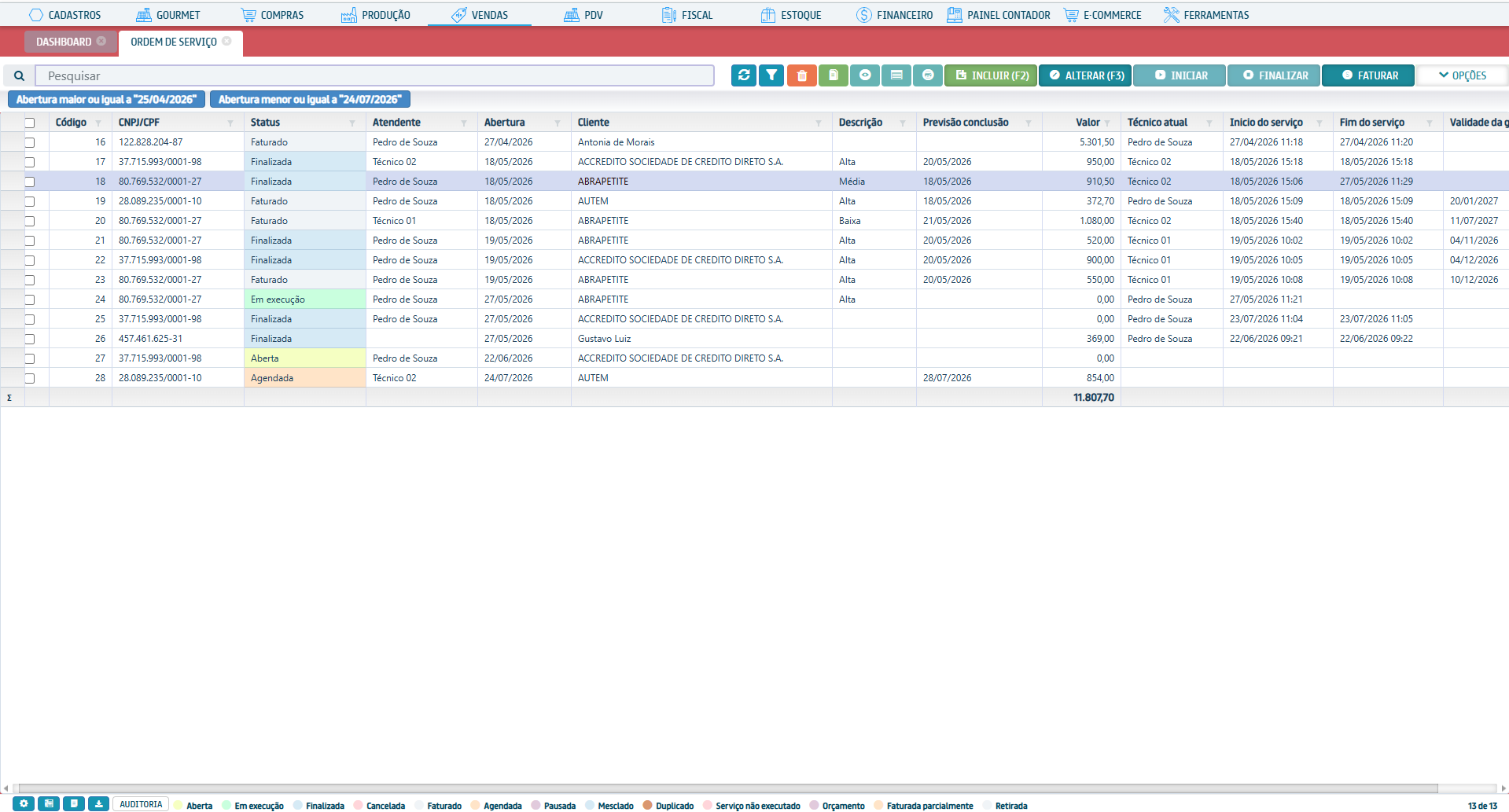The image size is (1509, 812).
Task: Click the download export icon
Action: click(x=98, y=804)
